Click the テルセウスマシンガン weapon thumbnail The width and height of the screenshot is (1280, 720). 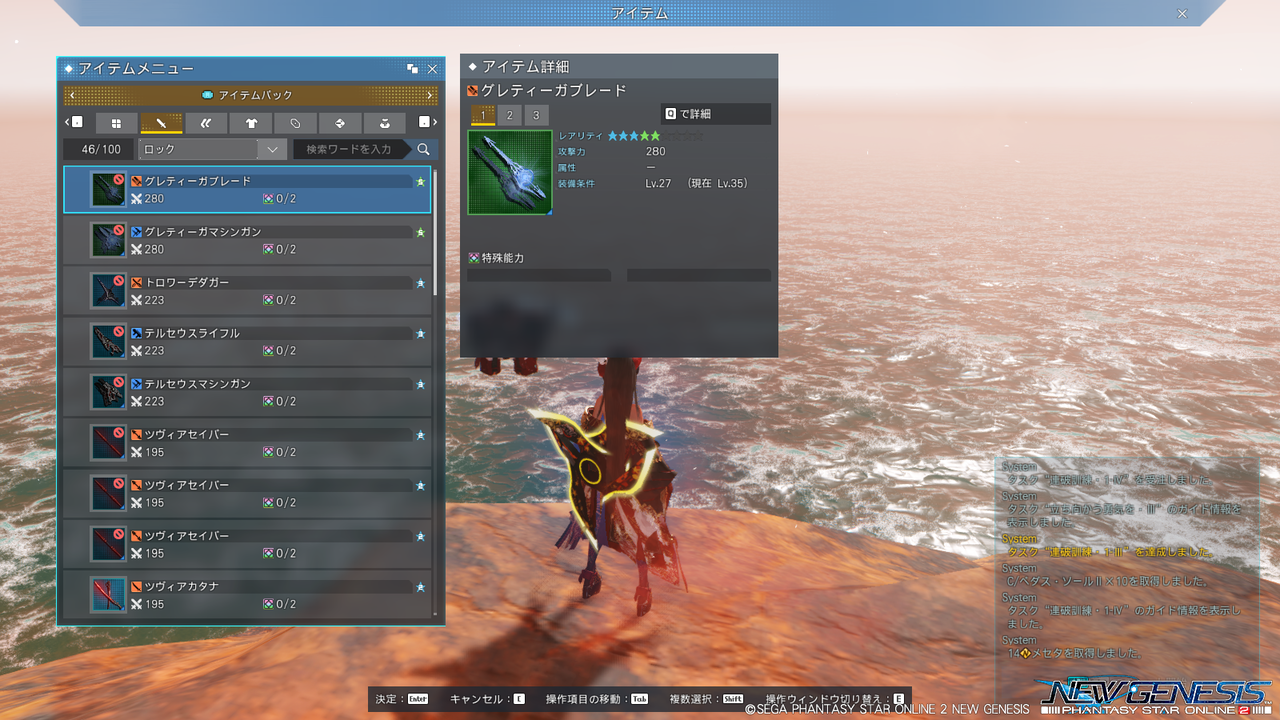(x=108, y=392)
